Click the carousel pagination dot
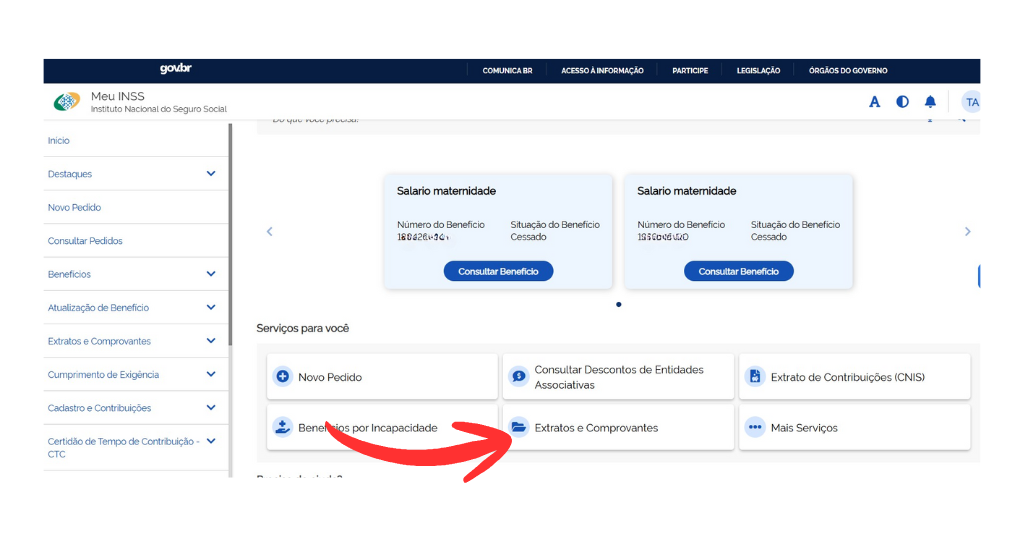 point(618,304)
